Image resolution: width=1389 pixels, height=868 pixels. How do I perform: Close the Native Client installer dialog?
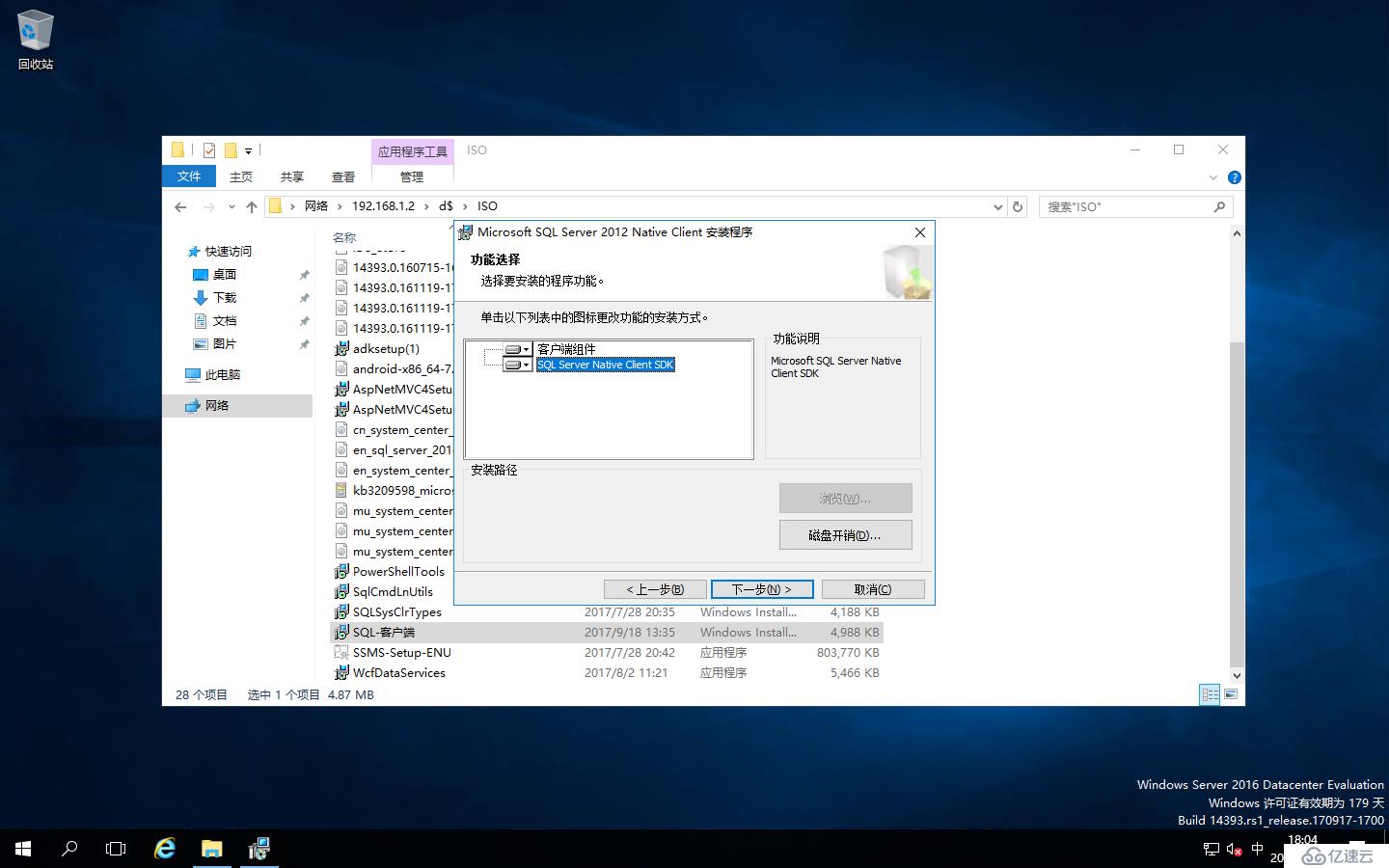coord(919,232)
